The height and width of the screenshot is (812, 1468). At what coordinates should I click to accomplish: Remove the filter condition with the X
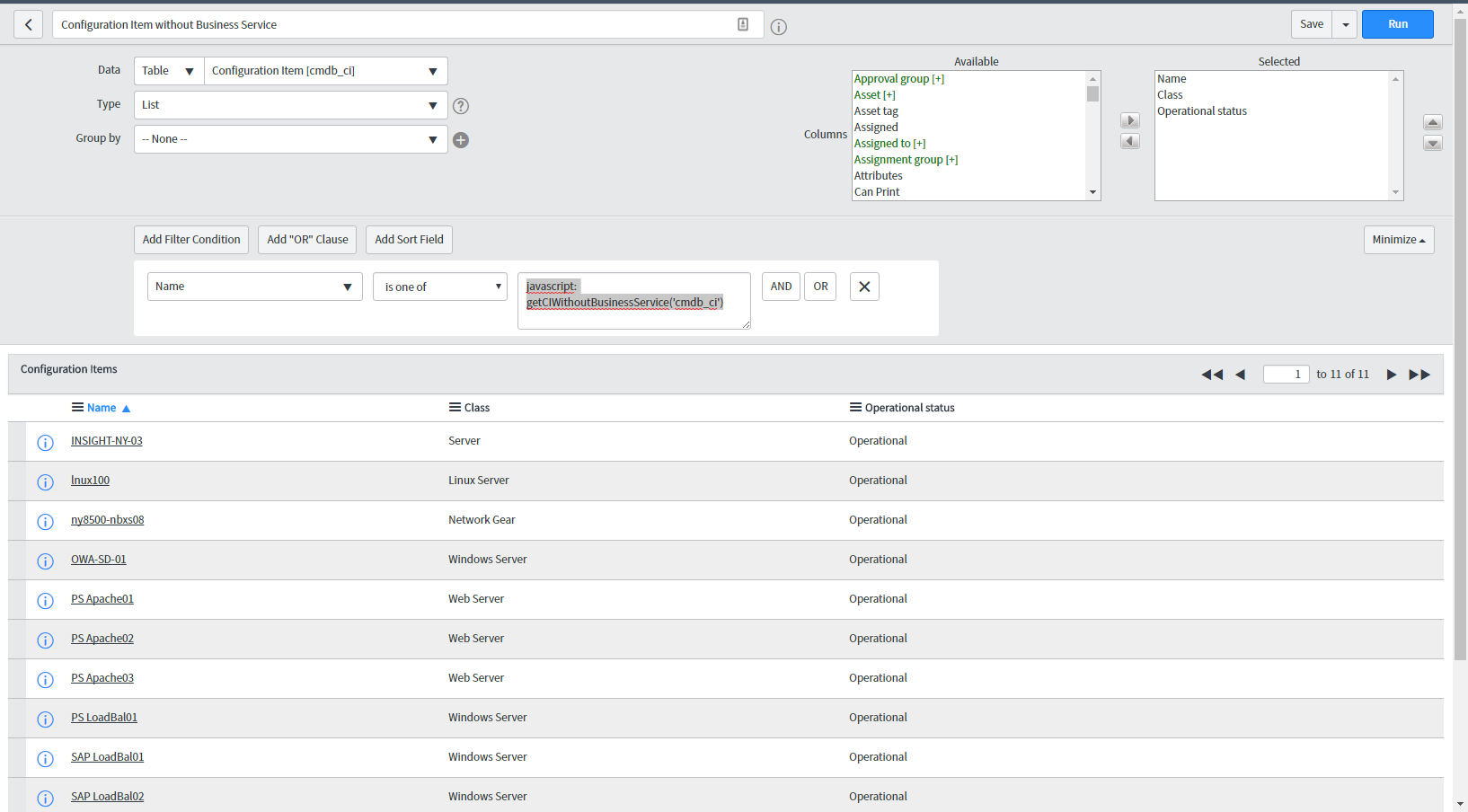(863, 286)
